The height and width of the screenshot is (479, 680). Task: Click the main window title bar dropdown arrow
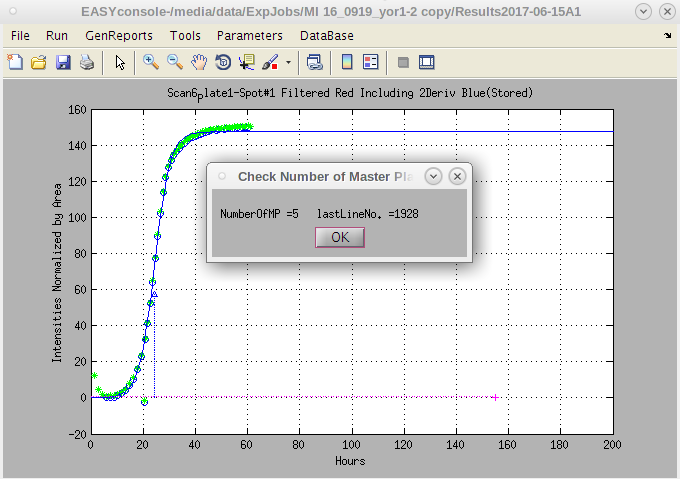tap(641, 12)
